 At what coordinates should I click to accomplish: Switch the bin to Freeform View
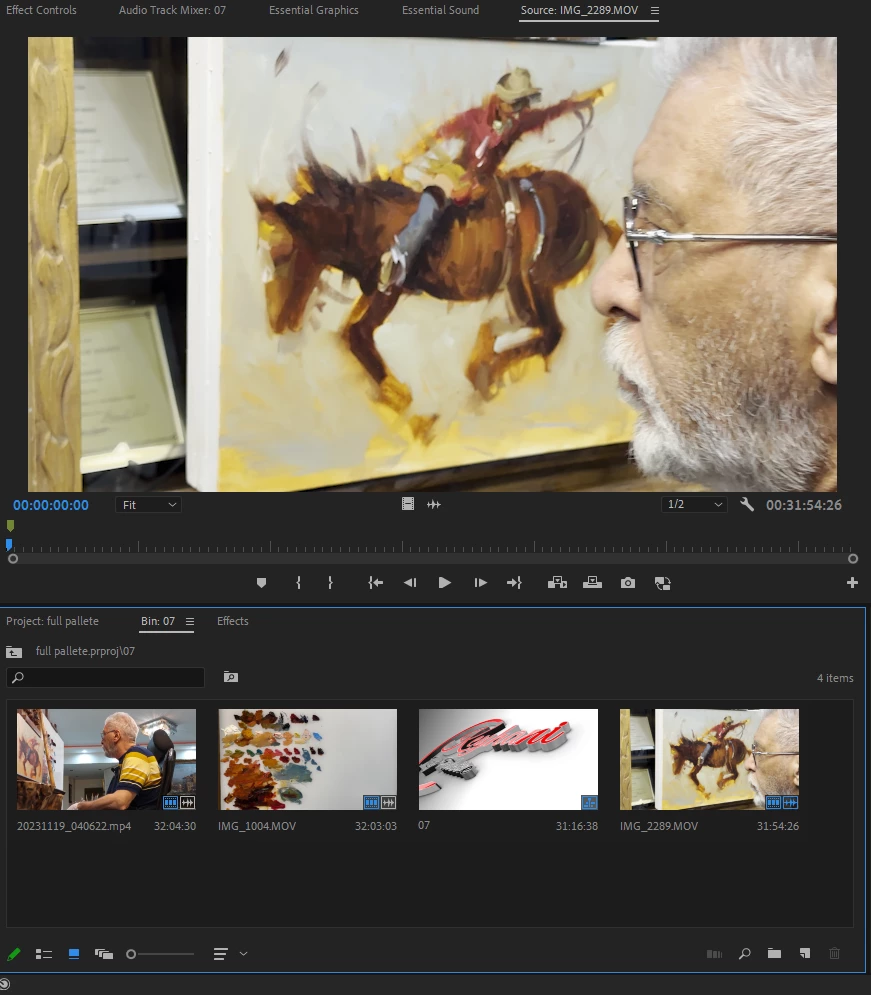tap(103, 954)
